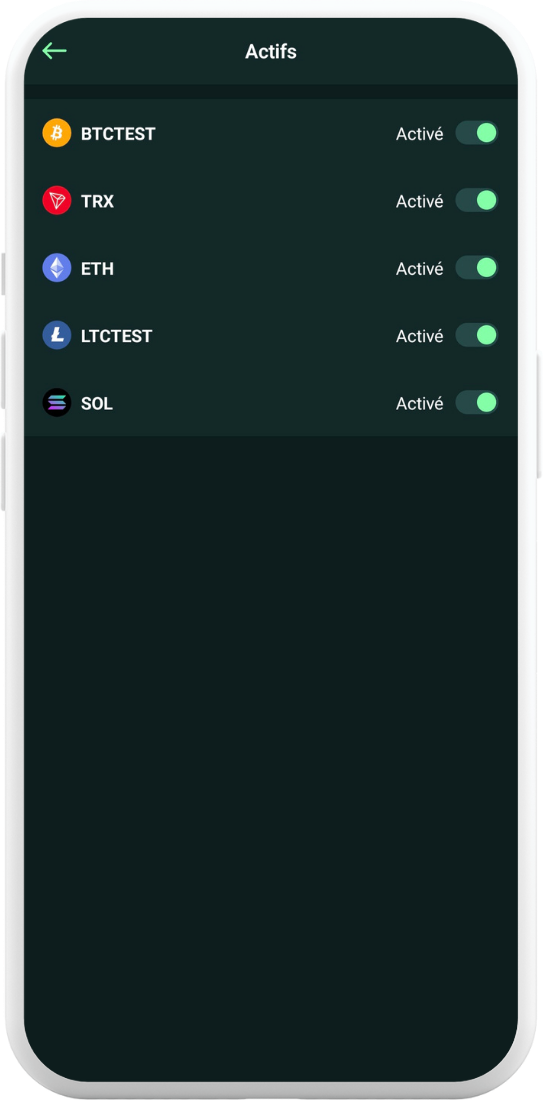Screen dimensions: 543x1100
Task: Turn off the TRX asset switch
Action: [x=476, y=201]
